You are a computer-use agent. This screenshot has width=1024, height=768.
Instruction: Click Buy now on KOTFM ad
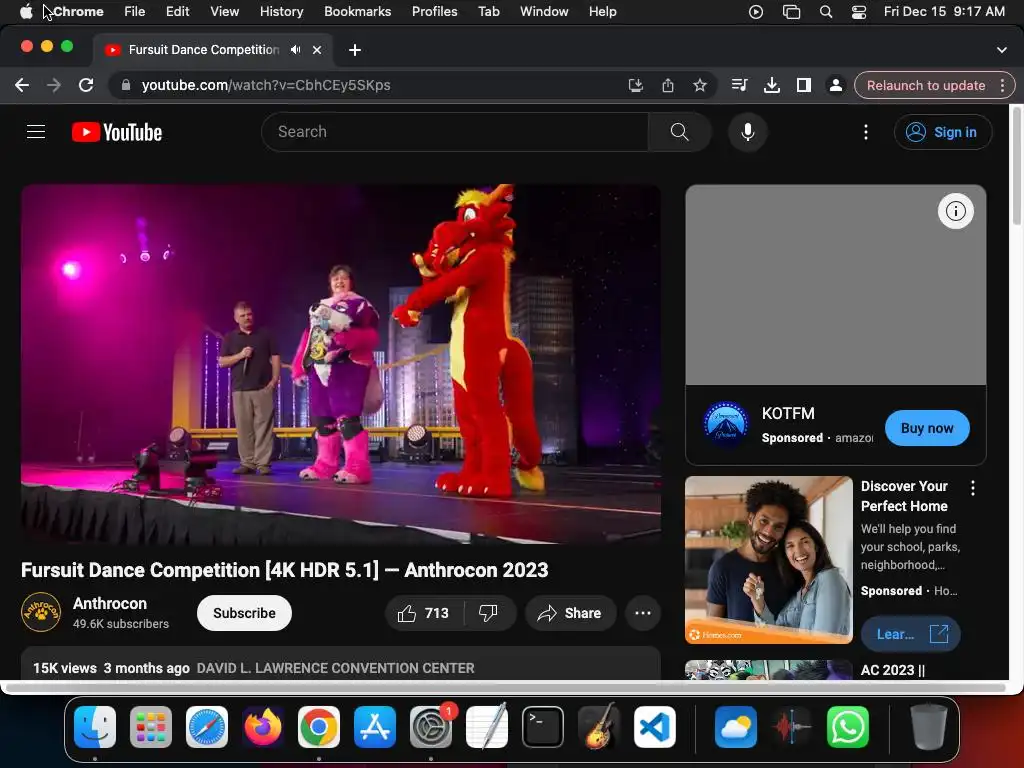pyautogui.click(x=927, y=428)
